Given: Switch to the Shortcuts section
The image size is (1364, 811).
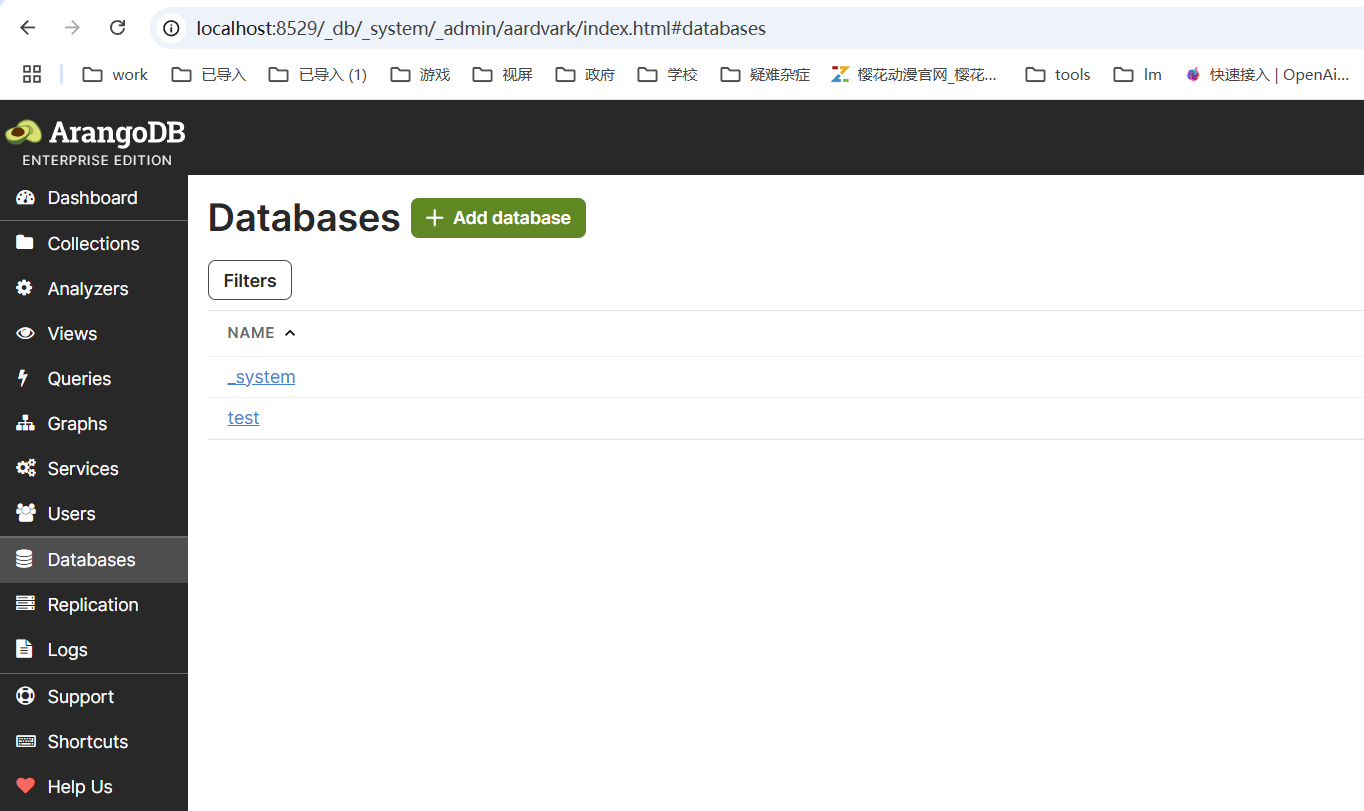Looking at the screenshot, I should pyautogui.click(x=25, y=741).
